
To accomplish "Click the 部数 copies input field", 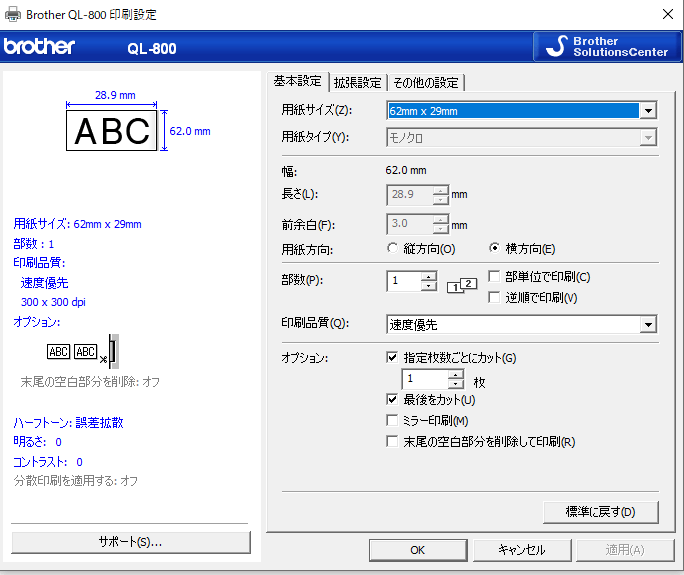I will tap(404, 281).
